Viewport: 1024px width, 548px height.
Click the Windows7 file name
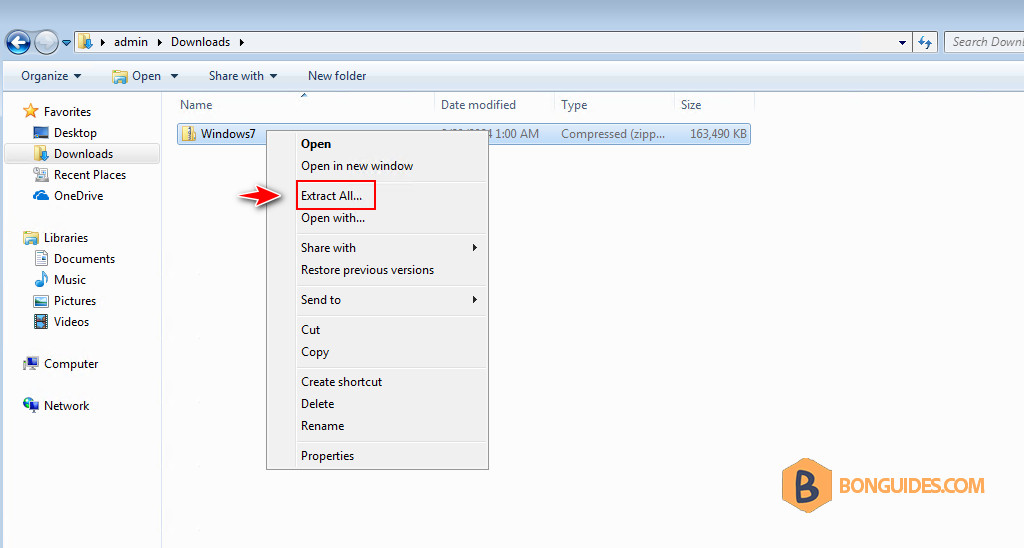click(228, 134)
